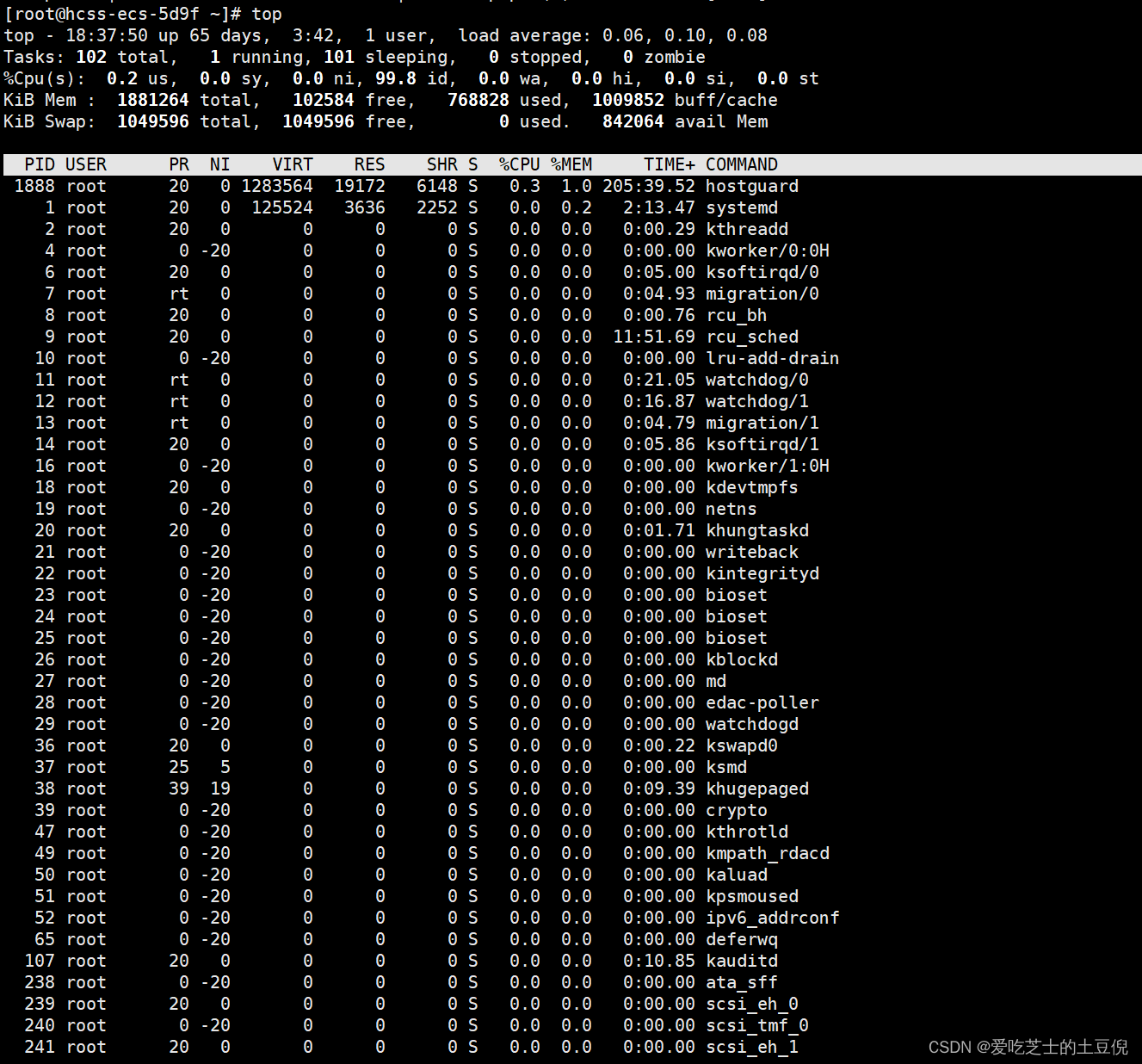Select the kblockd command
1142x1064 pixels.
pyautogui.click(x=742, y=659)
